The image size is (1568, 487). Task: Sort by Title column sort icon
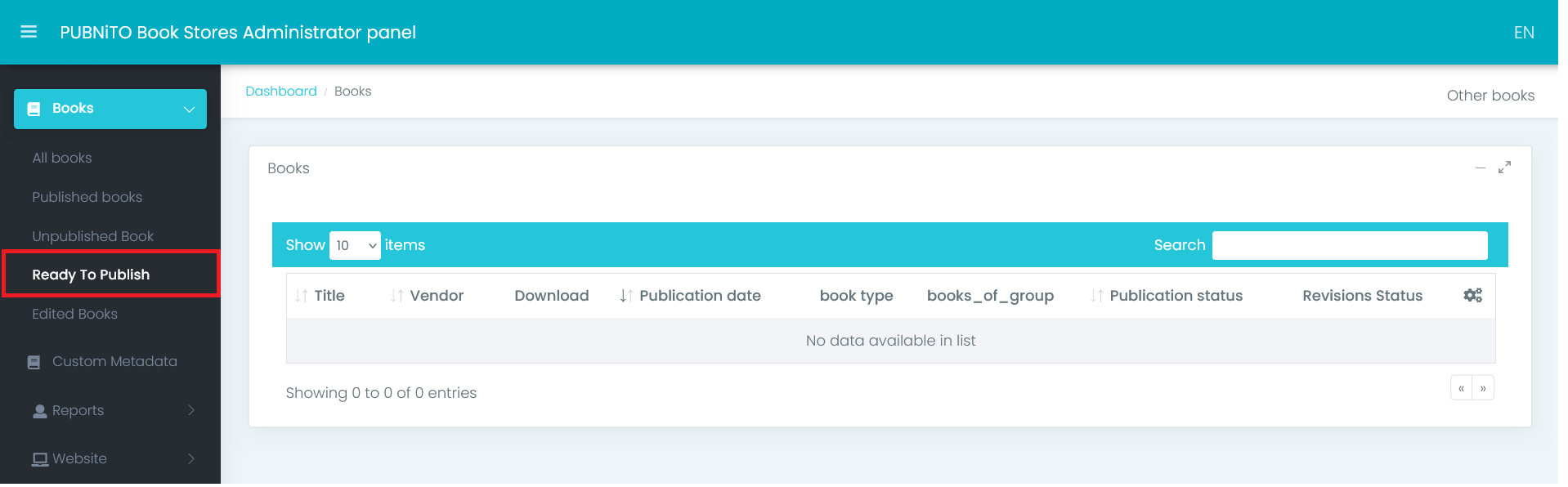(302, 296)
